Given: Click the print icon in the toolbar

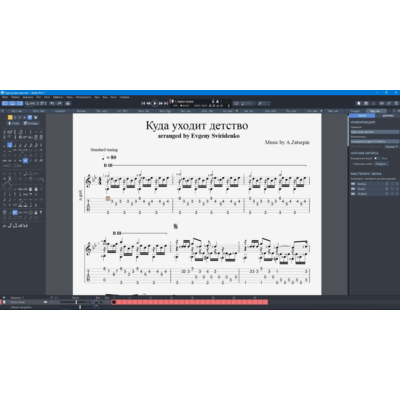Looking at the screenshot, I should tap(68, 103).
